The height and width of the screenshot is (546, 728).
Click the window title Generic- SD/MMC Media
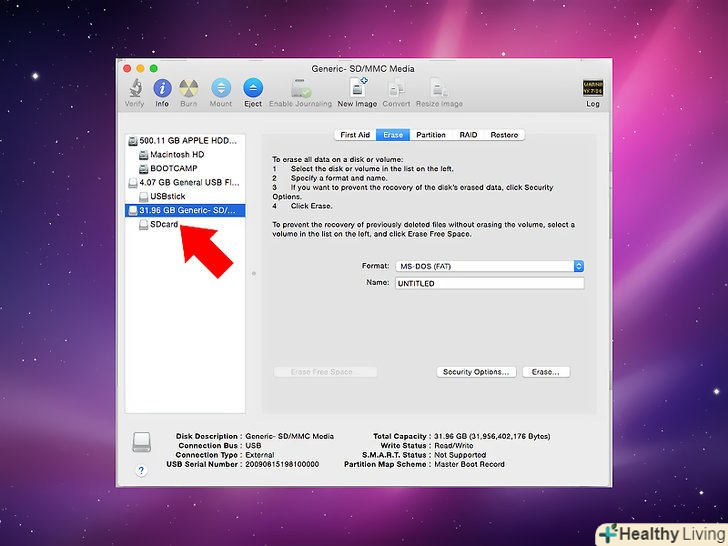363,69
